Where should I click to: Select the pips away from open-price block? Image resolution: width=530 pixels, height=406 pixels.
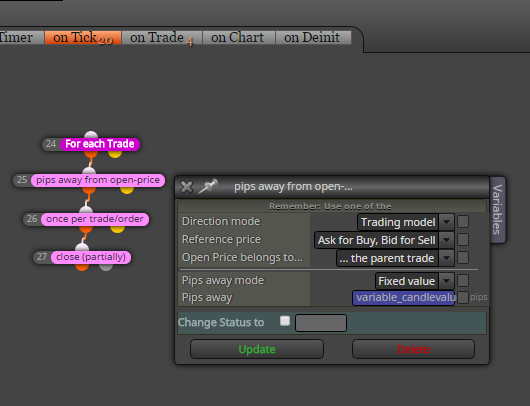point(98,180)
